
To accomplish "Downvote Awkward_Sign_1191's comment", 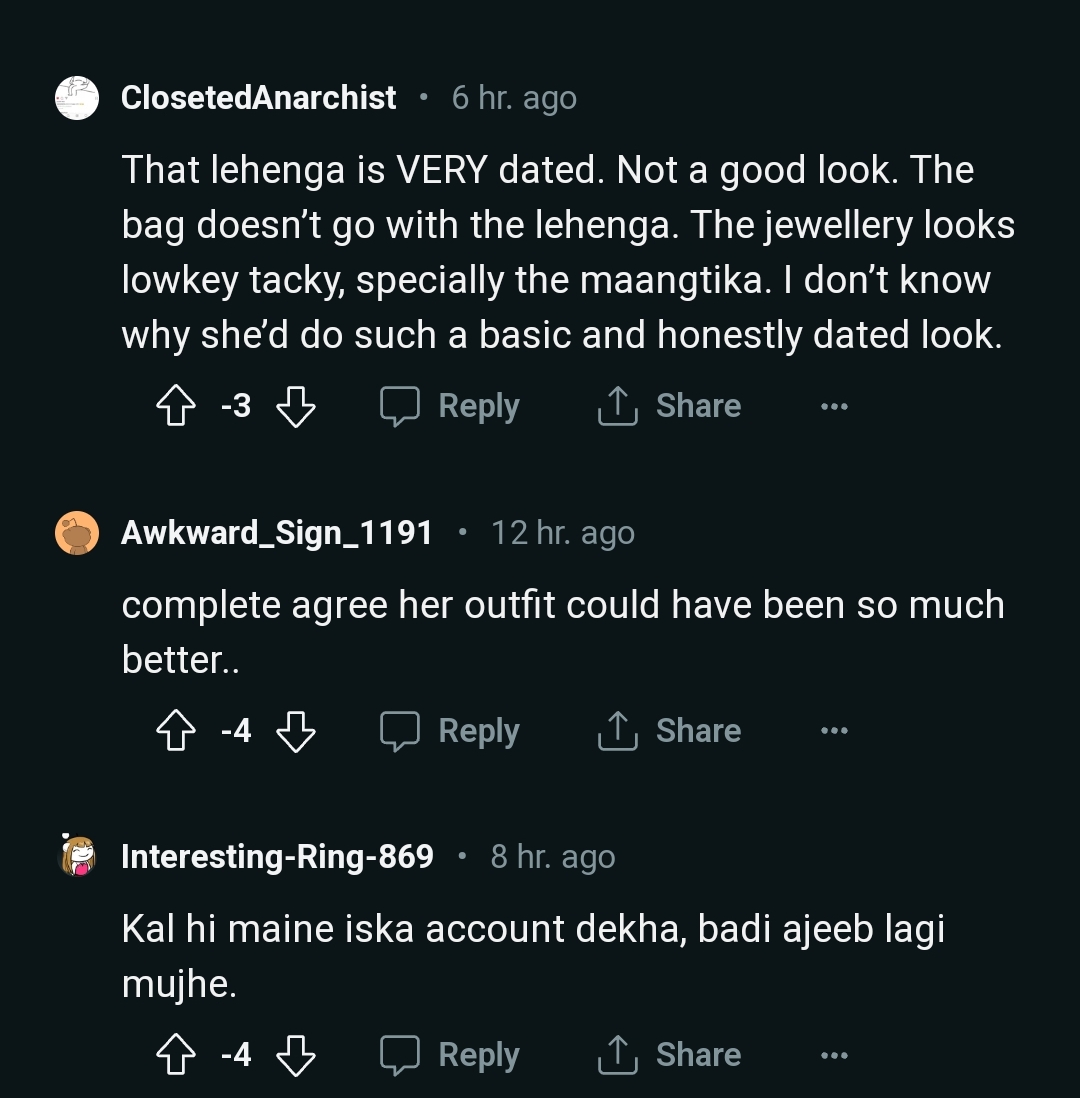I will click(x=295, y=732).
